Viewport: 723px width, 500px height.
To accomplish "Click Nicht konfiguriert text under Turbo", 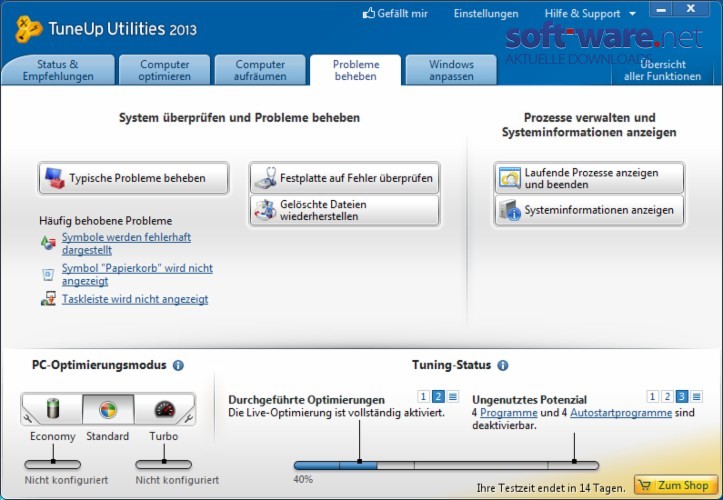I will point(177,480).
